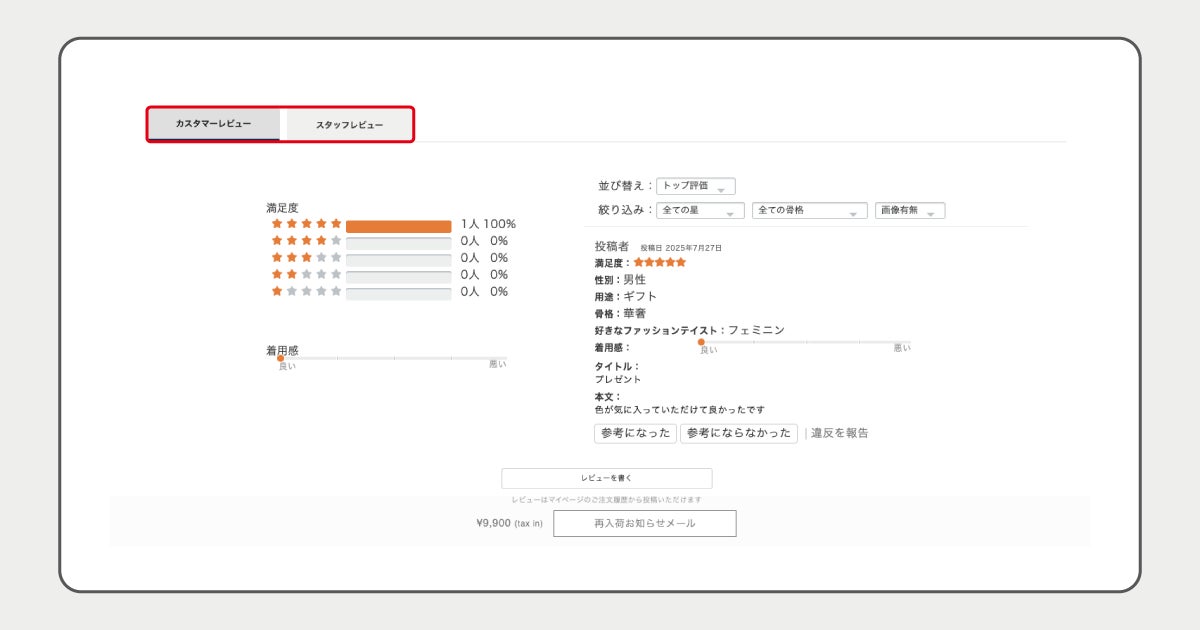The width and height of the screenshot is (1200, 630).
Task: Select the 1-star rating row stars
Action: pos(307,291)
